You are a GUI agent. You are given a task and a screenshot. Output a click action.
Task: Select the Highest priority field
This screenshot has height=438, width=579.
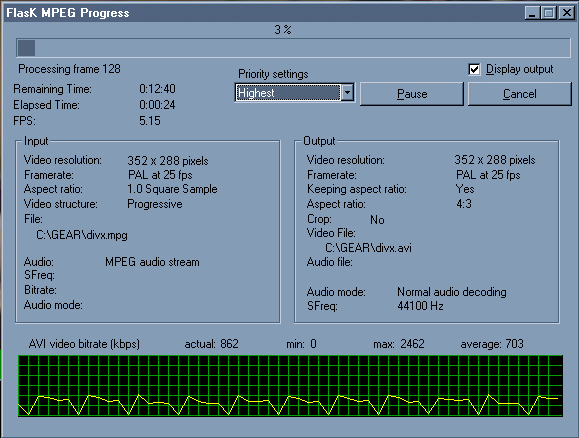[x=288, y=93]
